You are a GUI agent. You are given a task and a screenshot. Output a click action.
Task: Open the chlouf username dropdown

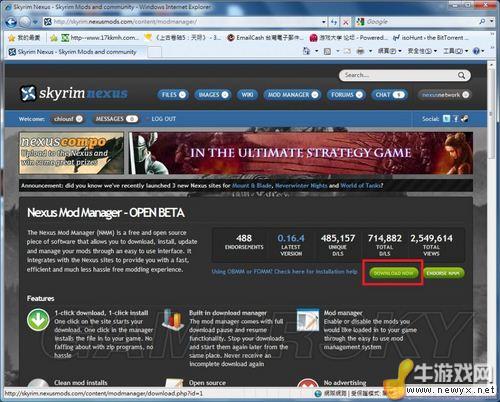68,119
